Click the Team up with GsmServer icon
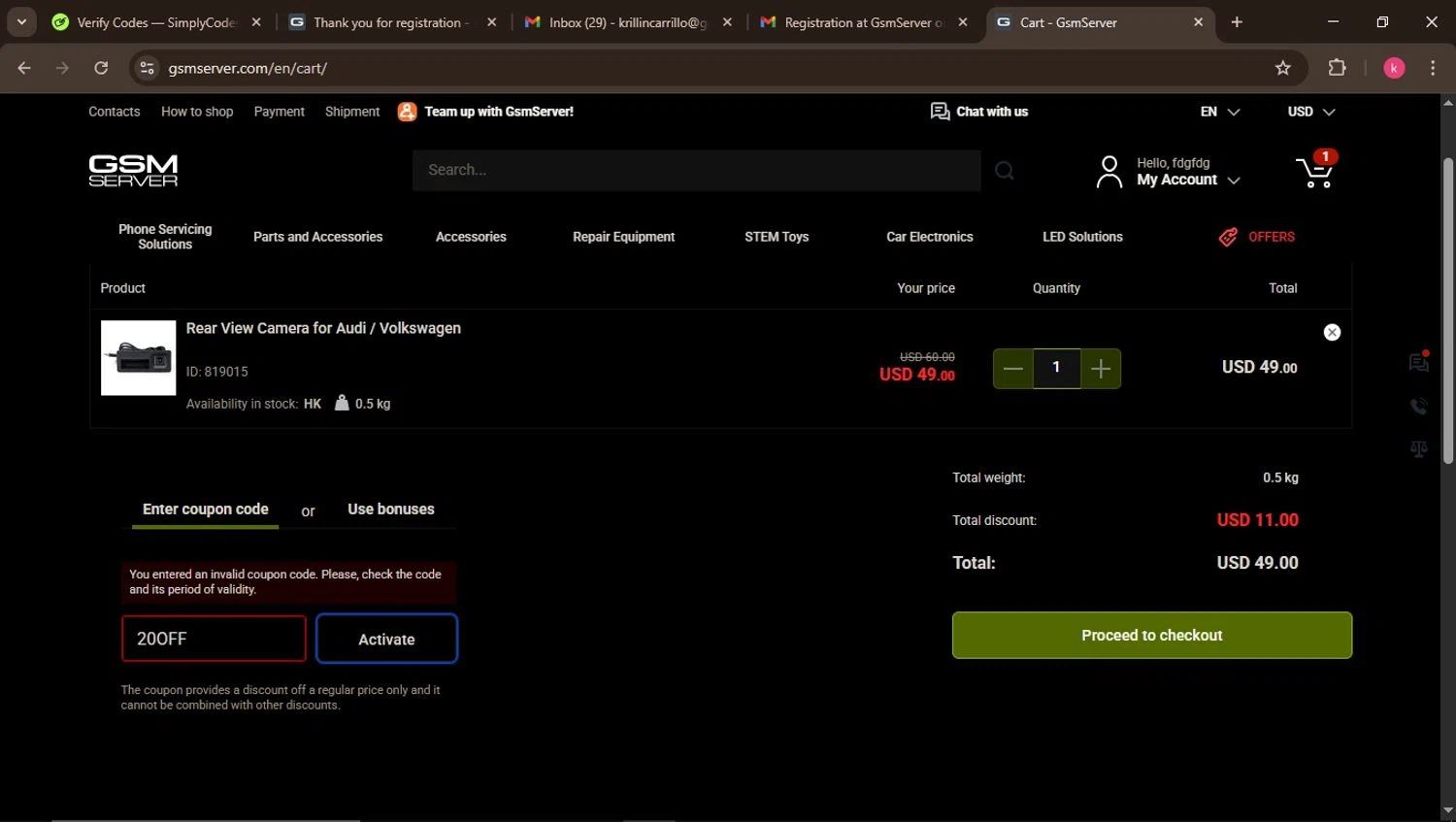This screenshot has height=822, width=1456. [407, 112]
